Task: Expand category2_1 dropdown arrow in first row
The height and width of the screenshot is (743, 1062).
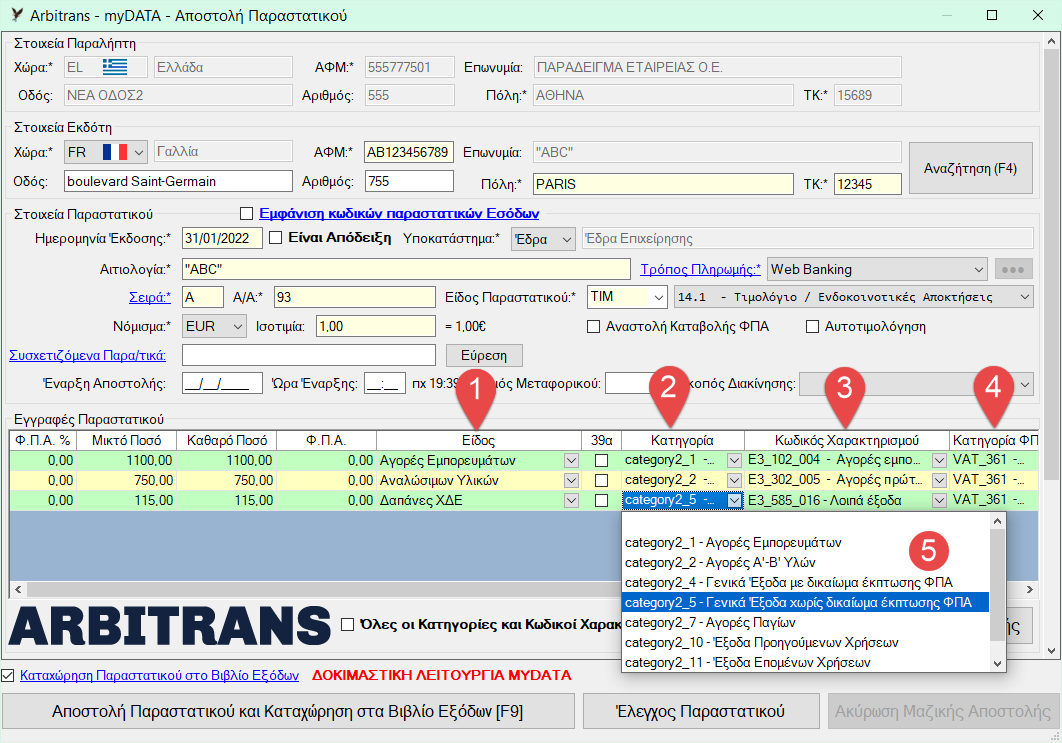Action: tap(734, 461)
